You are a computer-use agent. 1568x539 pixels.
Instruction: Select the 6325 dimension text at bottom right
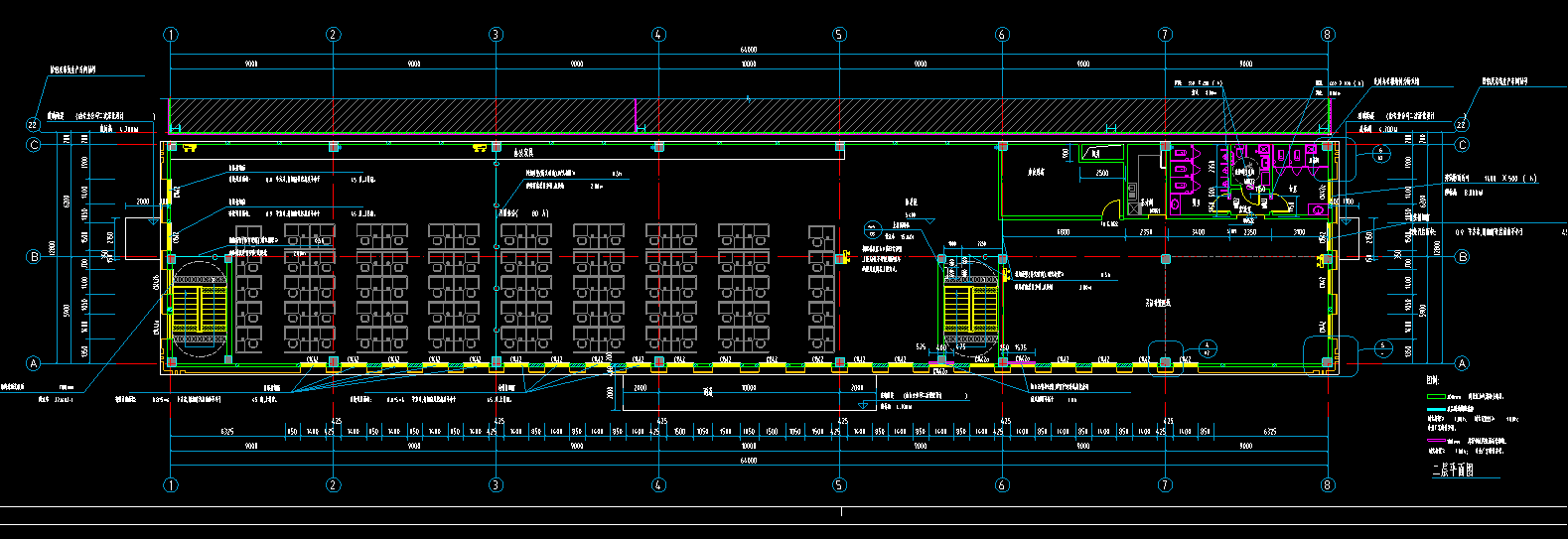click(x=1270, y=432)
